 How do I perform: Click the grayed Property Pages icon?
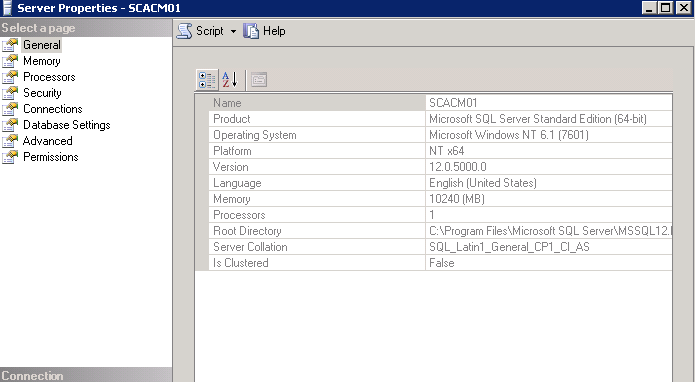pyautogui.click(x=259, y=80)
